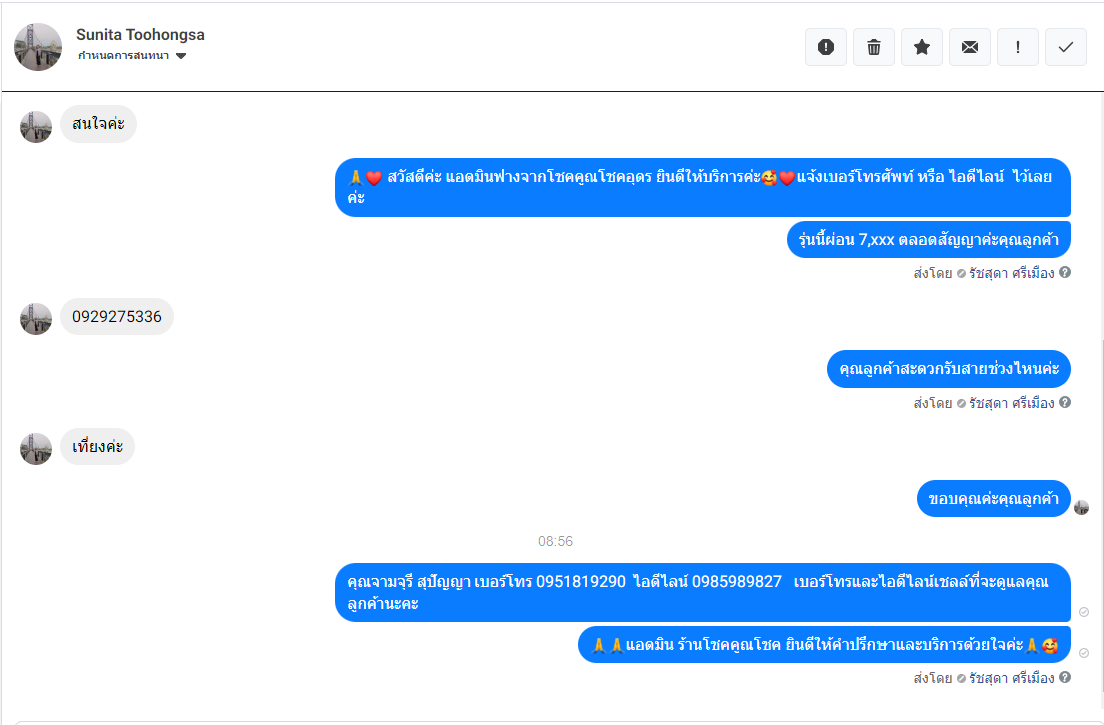Image resolution: width=1104 pixels, height=725 pixels.
Task: Flag conversation with the exclamation mark icon
Action: point(1017,47)
